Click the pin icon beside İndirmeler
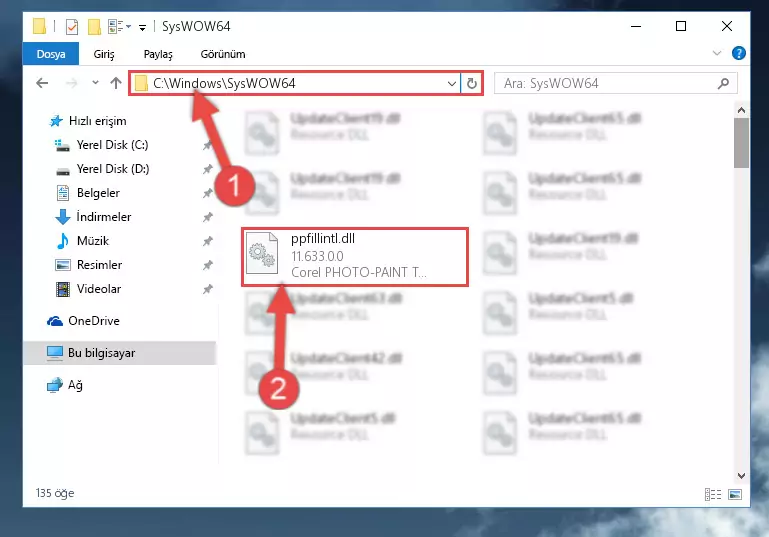769x537 pixels. tap(208, 217)
